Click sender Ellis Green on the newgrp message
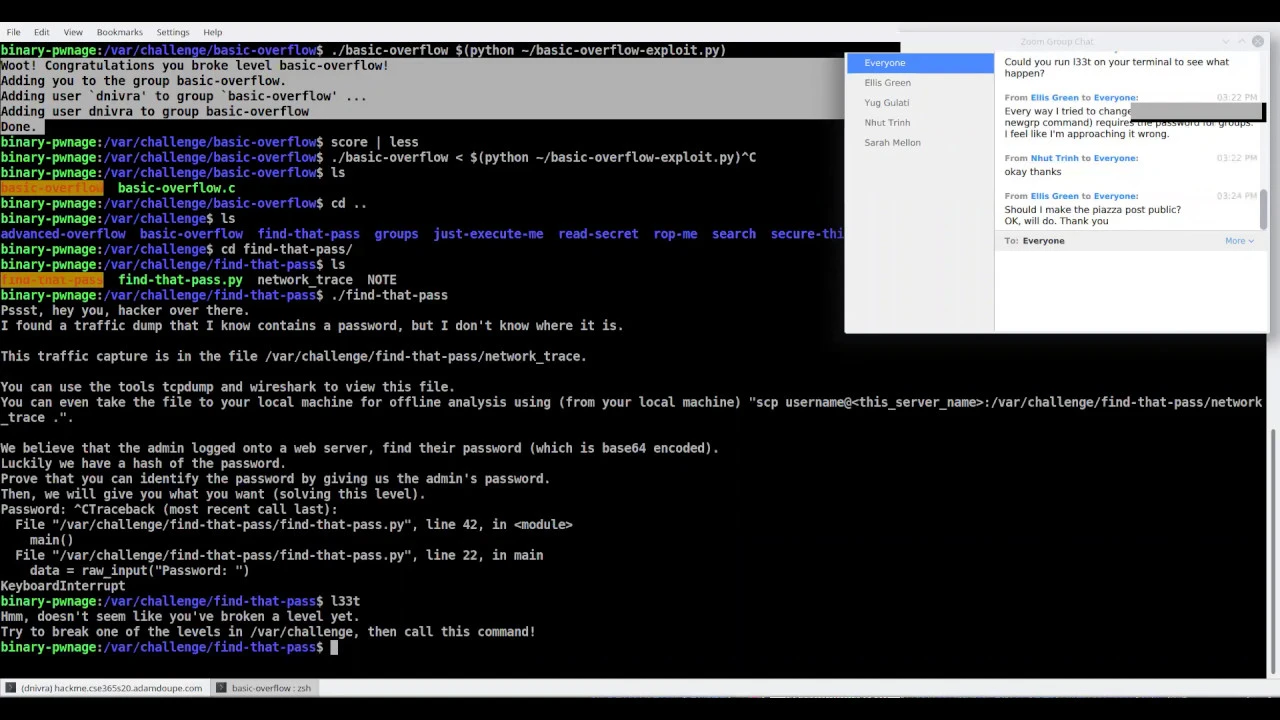 [1055, 98]
